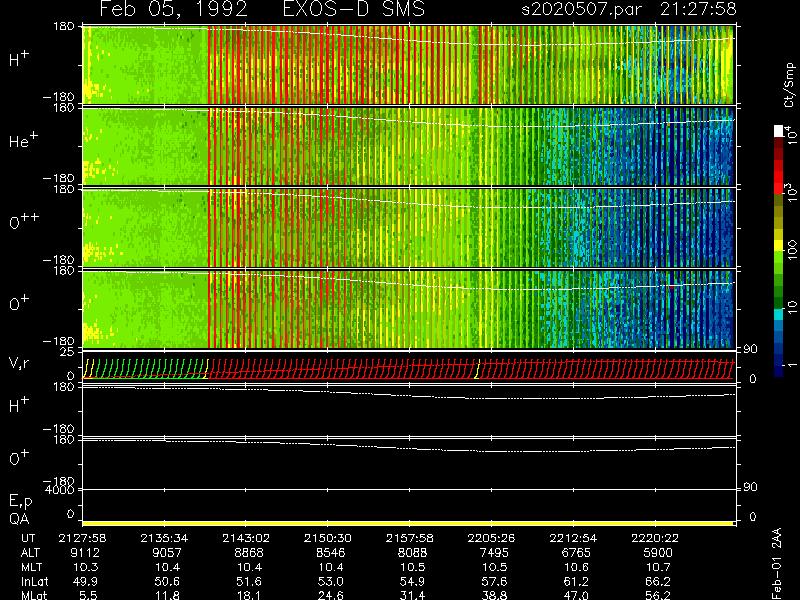Screen dimensions: 800x600
Task: Click the V,r velocity trace strip
Action: [x=408, y=368]
